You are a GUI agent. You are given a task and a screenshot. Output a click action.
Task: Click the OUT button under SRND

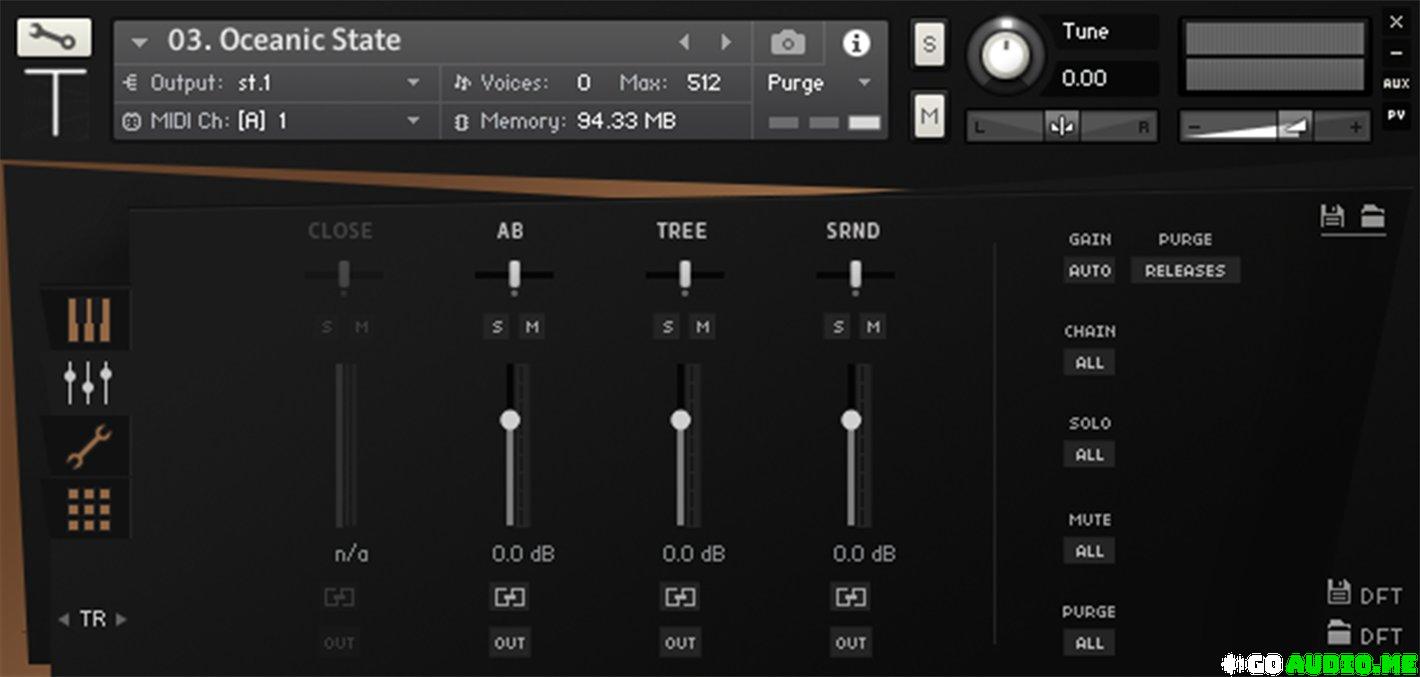click(851, 643)
